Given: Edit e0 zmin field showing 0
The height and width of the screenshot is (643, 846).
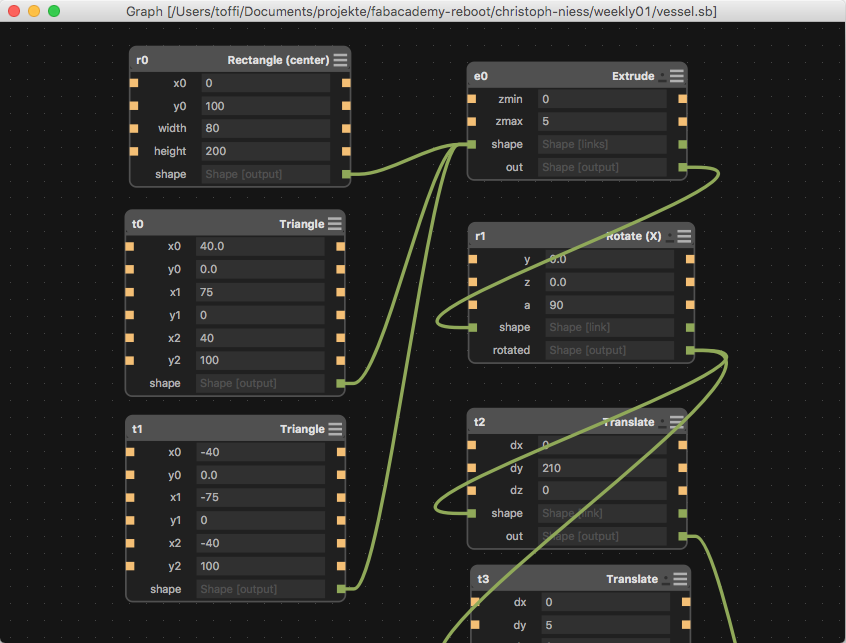Looking at the screenshot, I should point(603,99).
